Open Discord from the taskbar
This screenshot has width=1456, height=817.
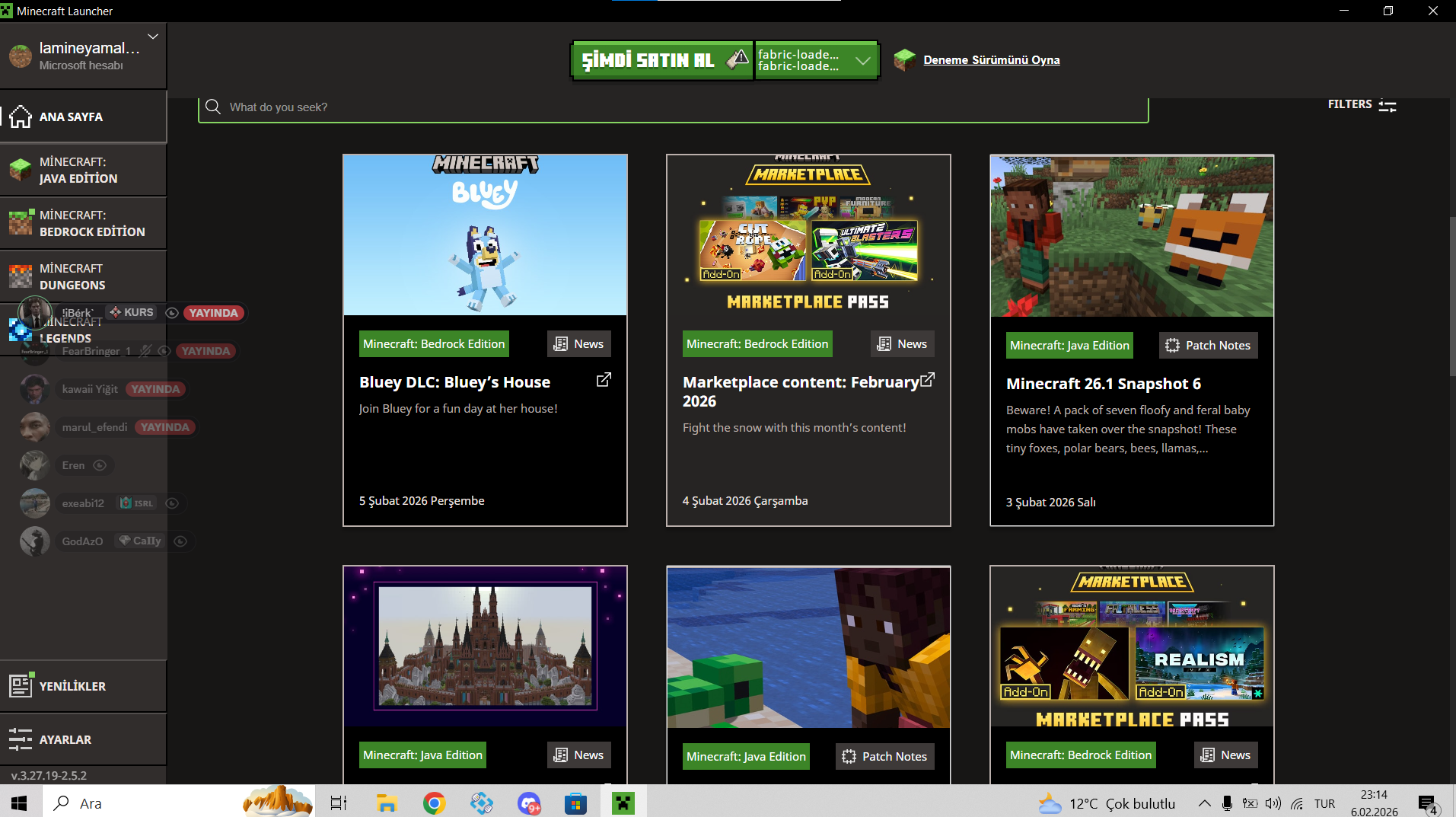[529, 803]
